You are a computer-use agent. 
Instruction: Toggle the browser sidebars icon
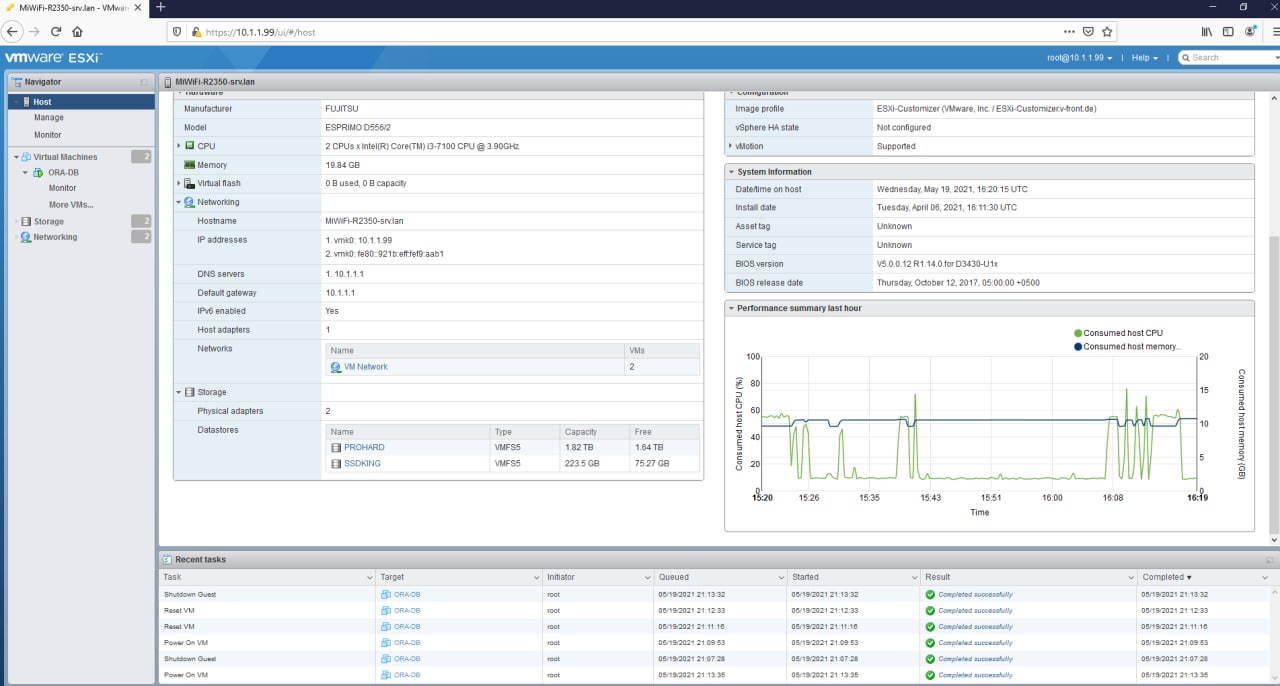[1229, 32]
